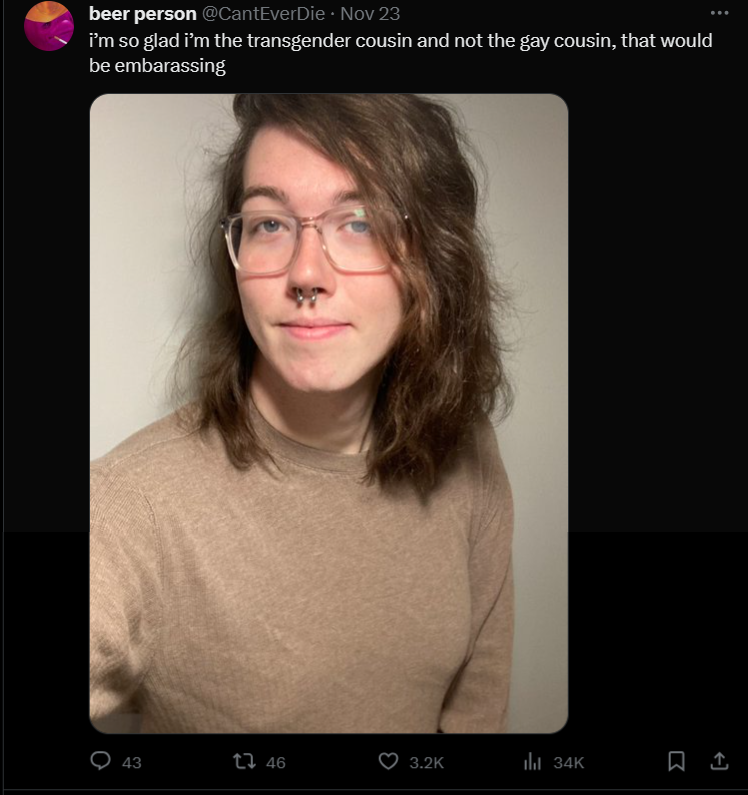Click the 34K views count
The image size is (748, 795).
[568, 763]
